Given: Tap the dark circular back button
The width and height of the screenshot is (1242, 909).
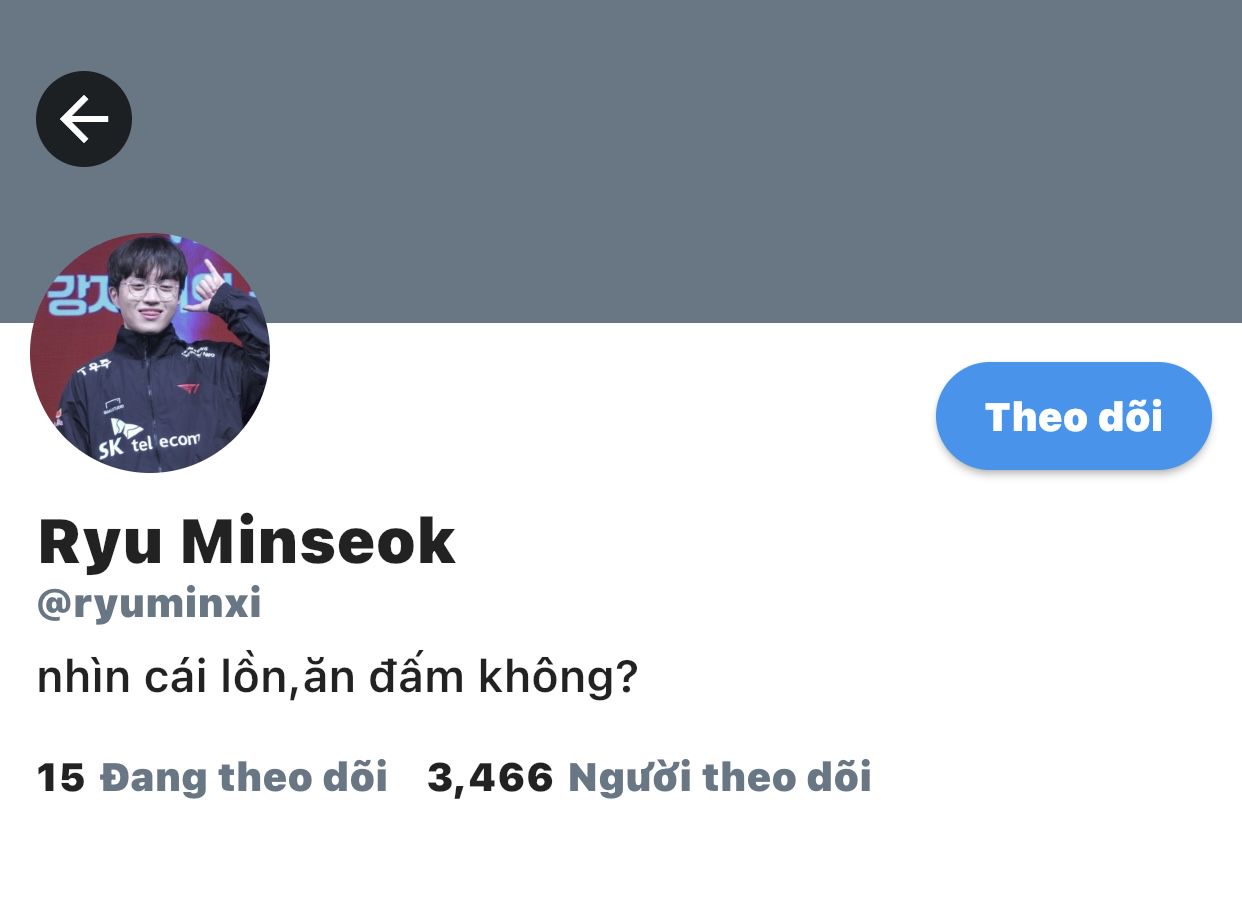Looking at the screenshot, I should (84, 119).
